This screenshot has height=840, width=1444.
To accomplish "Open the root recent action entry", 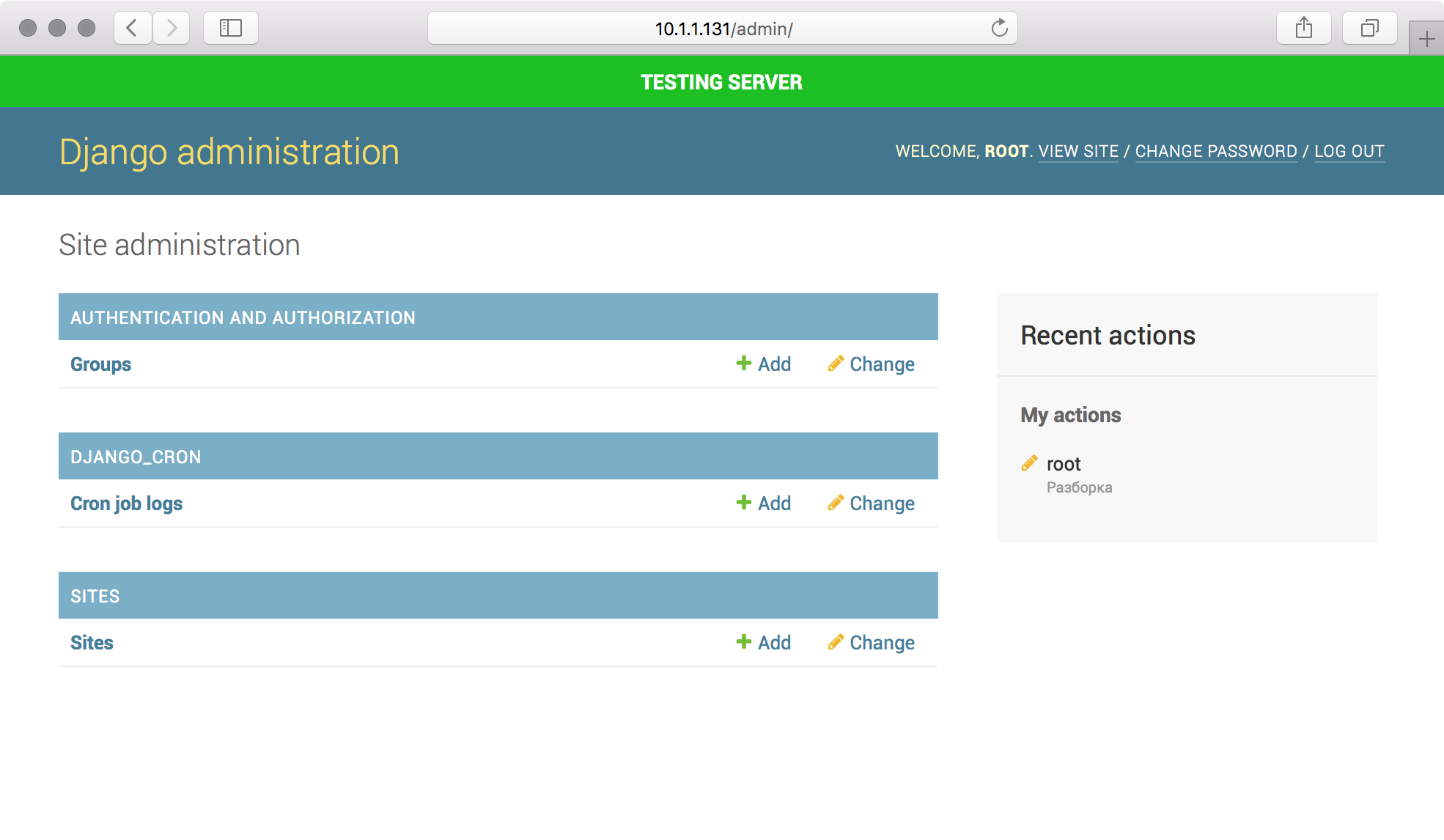I will [1064, 464].
